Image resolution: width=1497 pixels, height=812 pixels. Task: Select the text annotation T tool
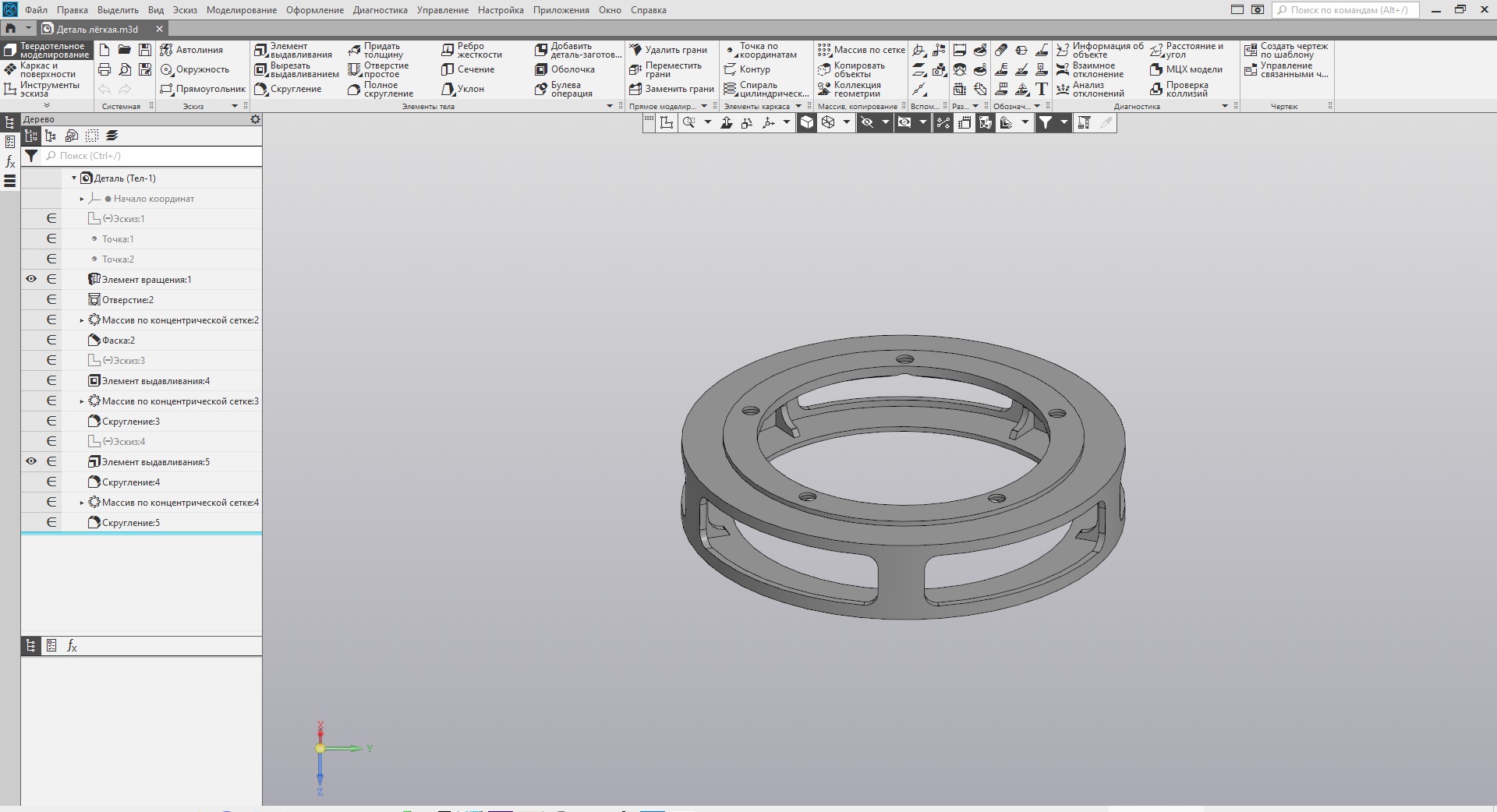coord(1042,89)
